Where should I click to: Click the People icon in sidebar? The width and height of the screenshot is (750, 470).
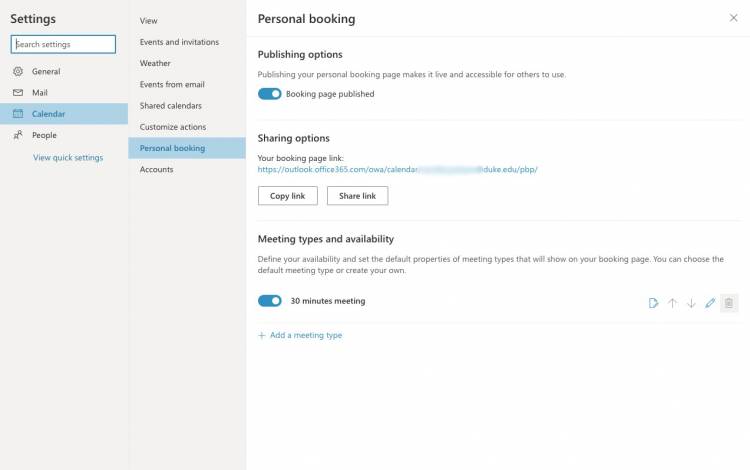[18, 135]
